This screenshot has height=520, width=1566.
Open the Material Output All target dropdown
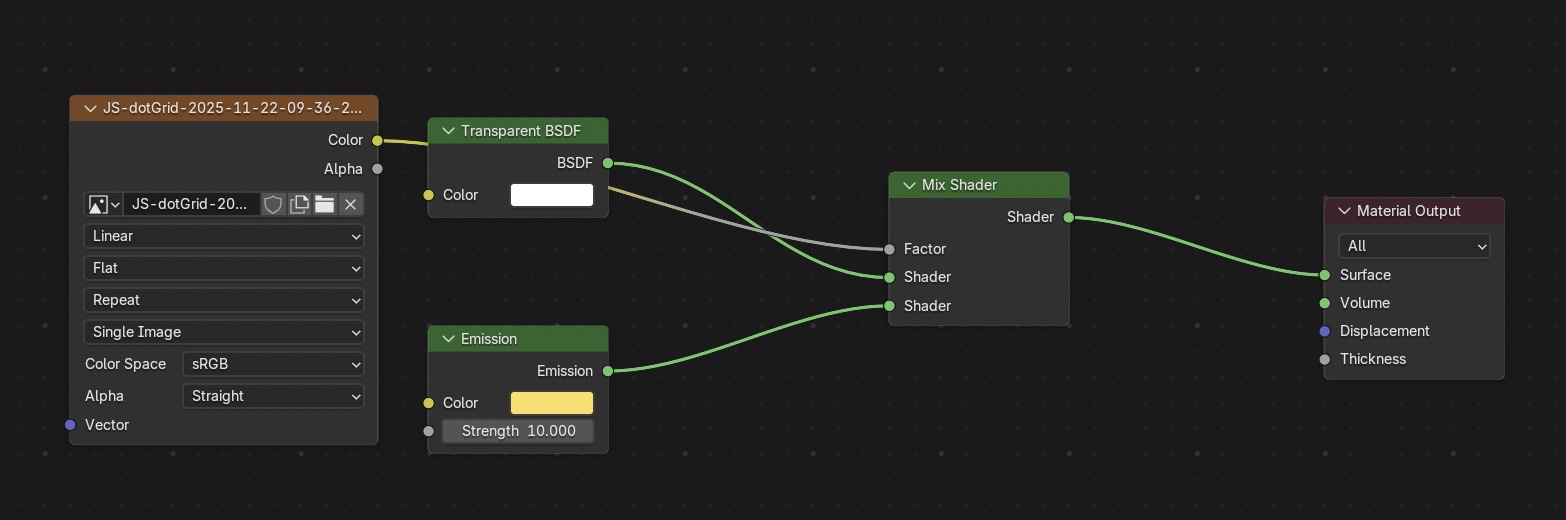(1413, 246)
